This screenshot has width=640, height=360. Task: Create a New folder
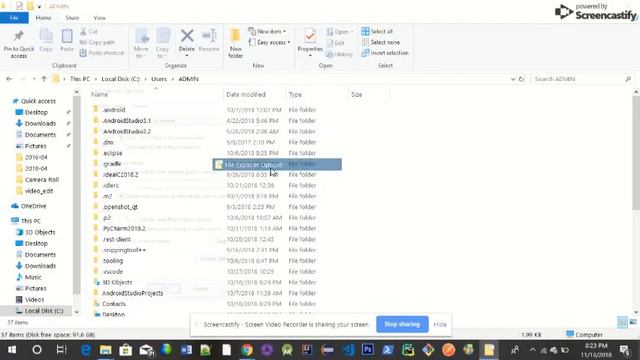coord(236,43)
